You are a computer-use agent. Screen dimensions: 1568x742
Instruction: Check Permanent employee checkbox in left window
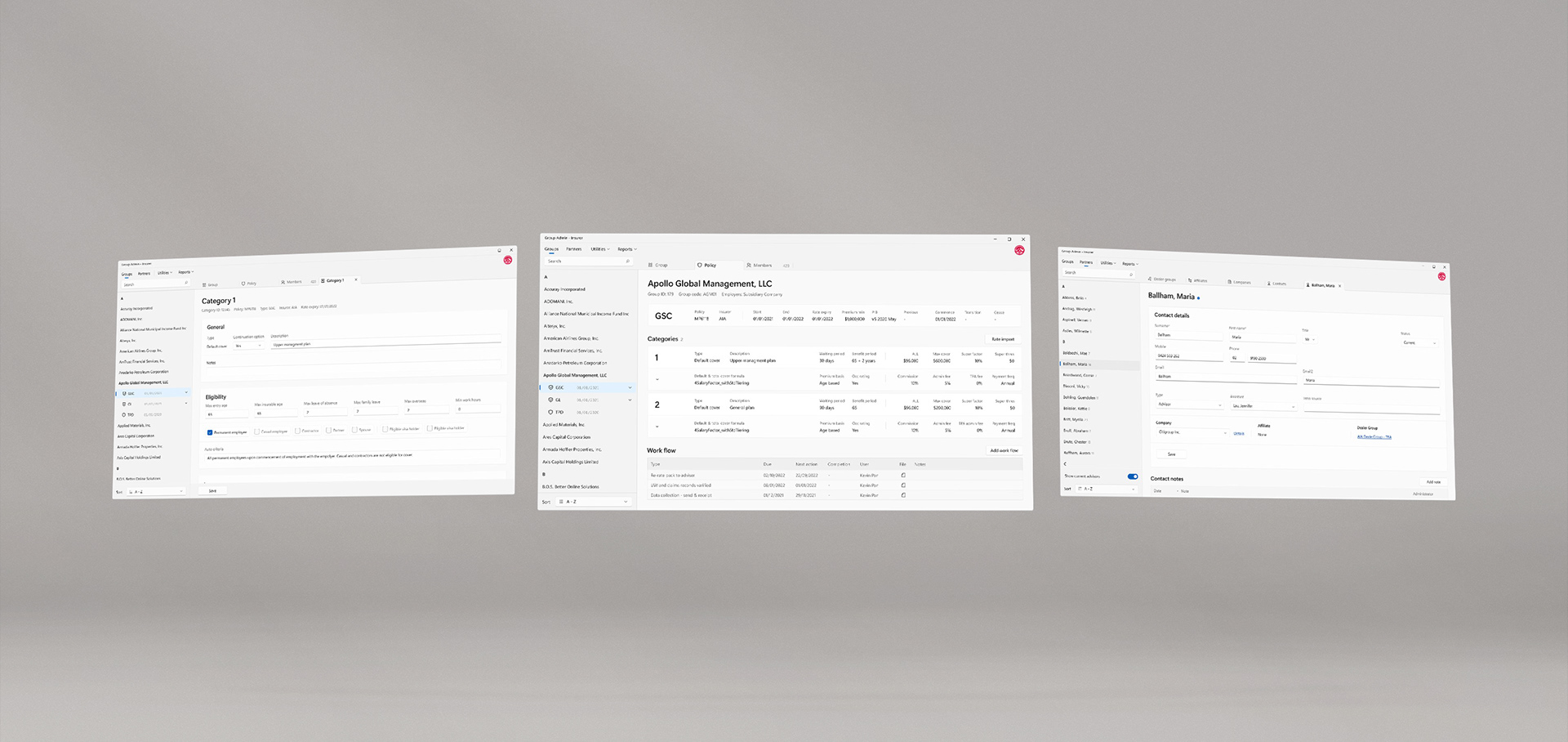(x=210, y=432)
